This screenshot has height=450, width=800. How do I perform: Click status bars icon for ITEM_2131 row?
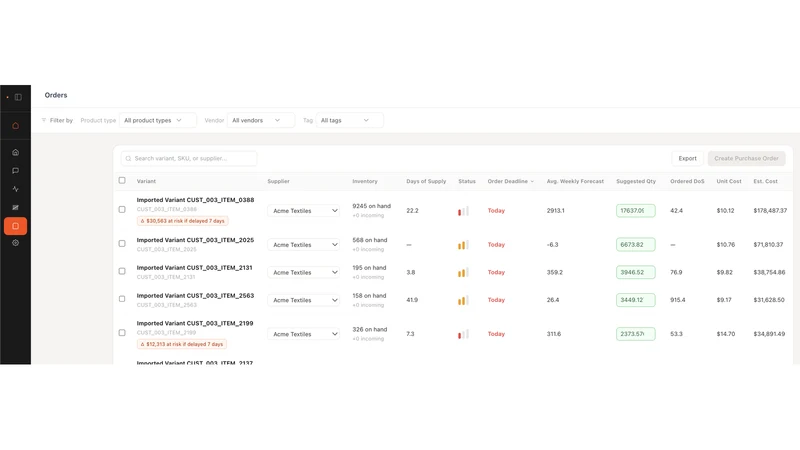[x=463, y=272]
